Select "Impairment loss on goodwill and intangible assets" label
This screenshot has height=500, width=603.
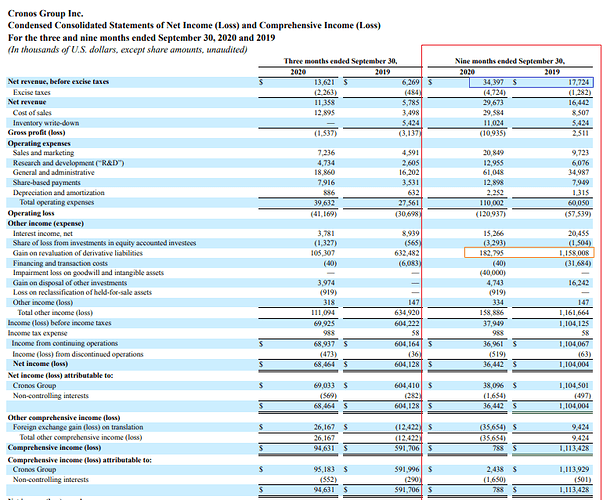tap(88, 273)
